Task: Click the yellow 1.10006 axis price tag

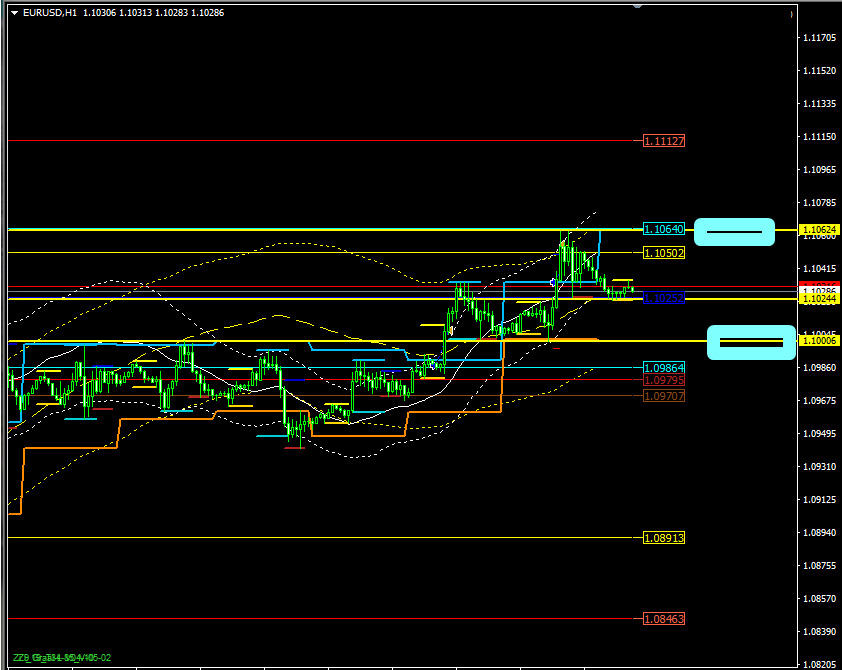Action: (x=819, y=341)
